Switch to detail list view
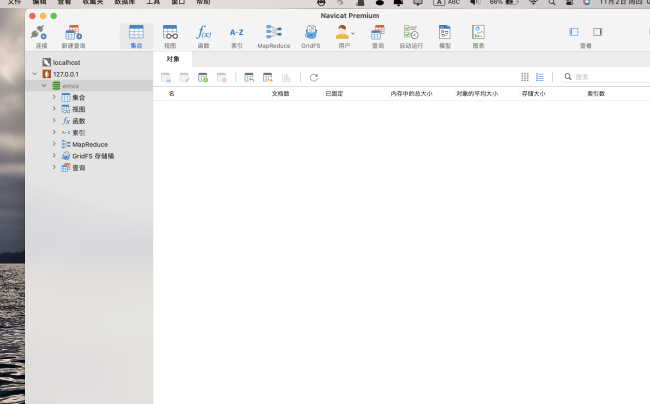Screen dimensions: 650x404 tap(540, 77)
